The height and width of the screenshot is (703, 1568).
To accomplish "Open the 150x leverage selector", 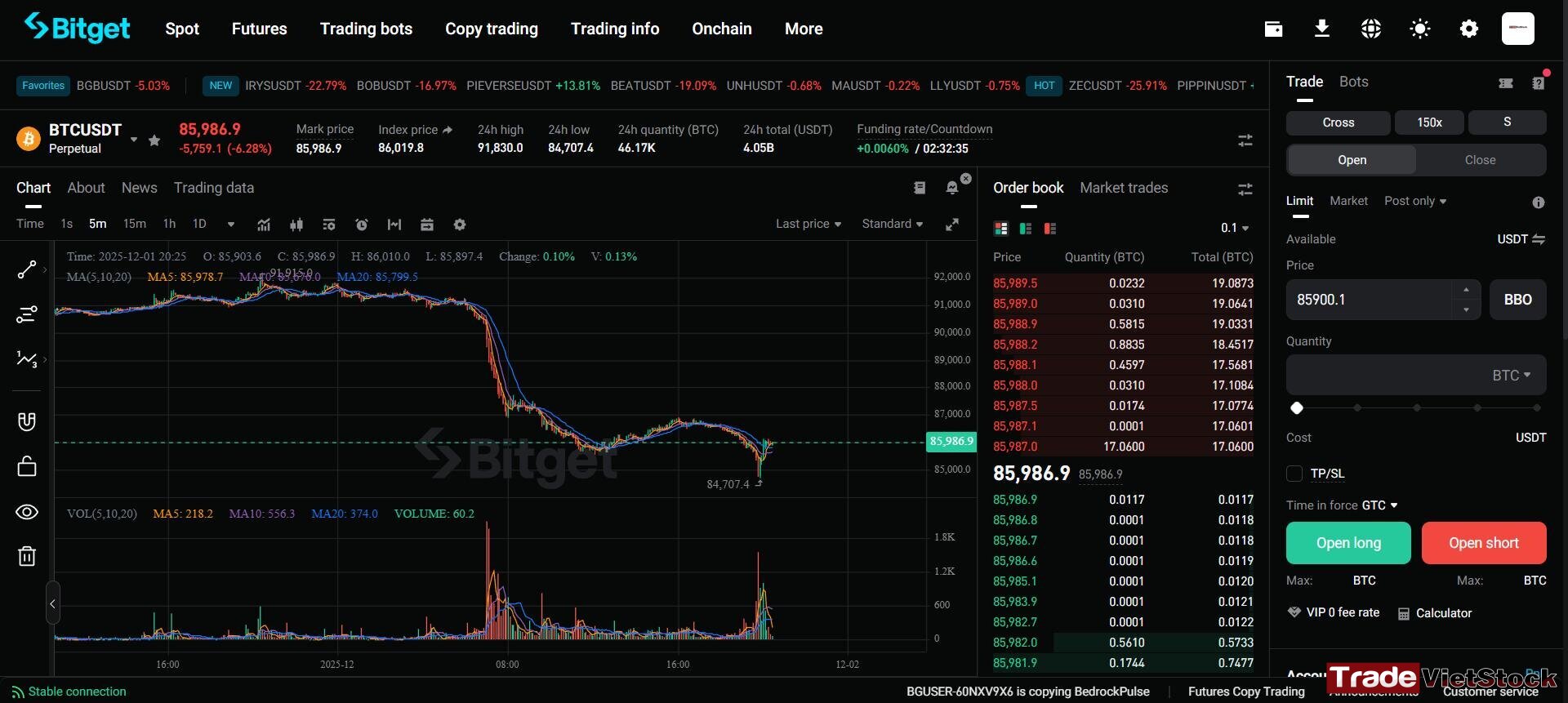I will [1429, 122].
